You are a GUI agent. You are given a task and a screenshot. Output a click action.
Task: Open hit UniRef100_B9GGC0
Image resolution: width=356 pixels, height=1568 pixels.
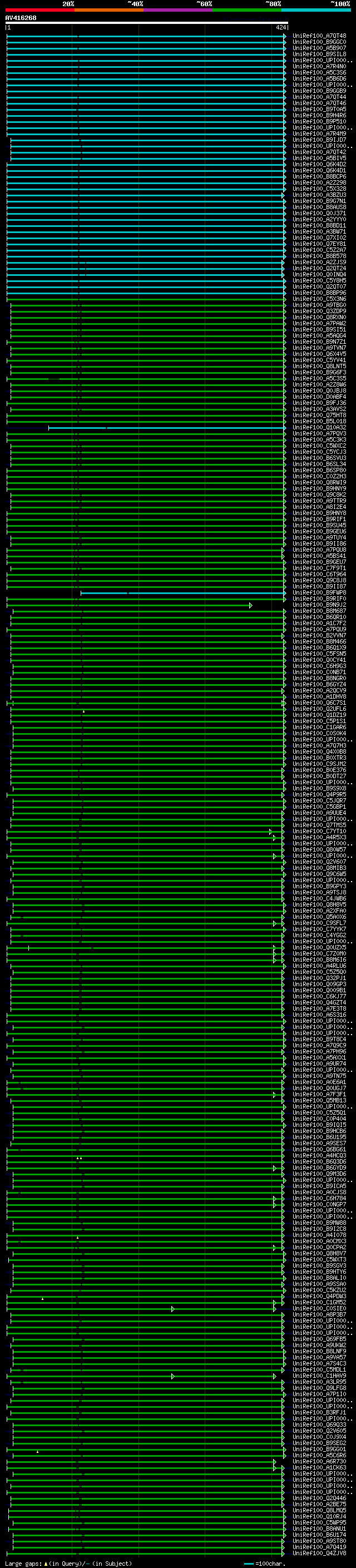(319, 42)
